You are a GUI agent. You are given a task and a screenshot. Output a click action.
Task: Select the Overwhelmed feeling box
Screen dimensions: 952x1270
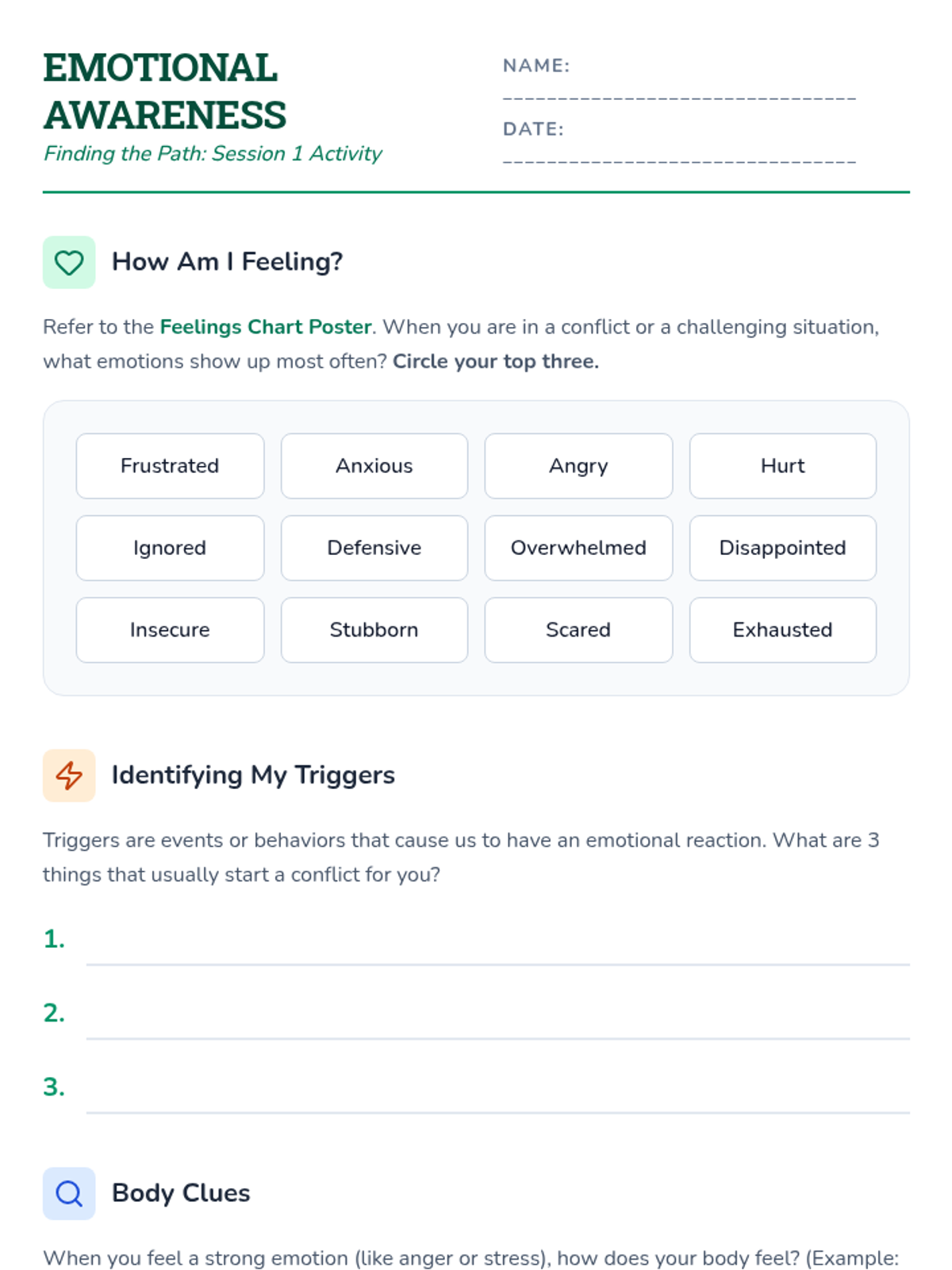pos(578,548)
